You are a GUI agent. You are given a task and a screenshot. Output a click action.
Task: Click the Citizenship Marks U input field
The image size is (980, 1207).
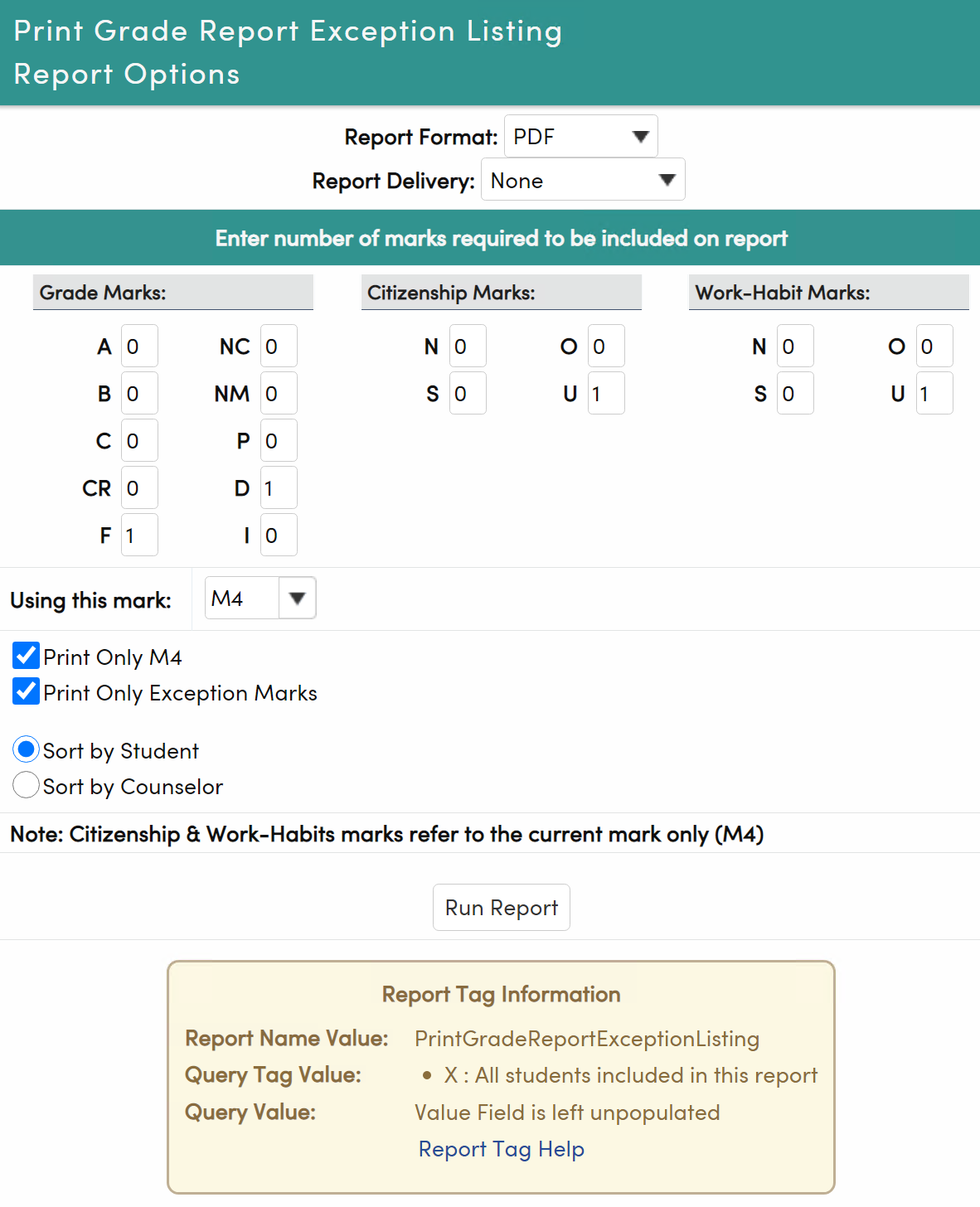tap(606, 393)
